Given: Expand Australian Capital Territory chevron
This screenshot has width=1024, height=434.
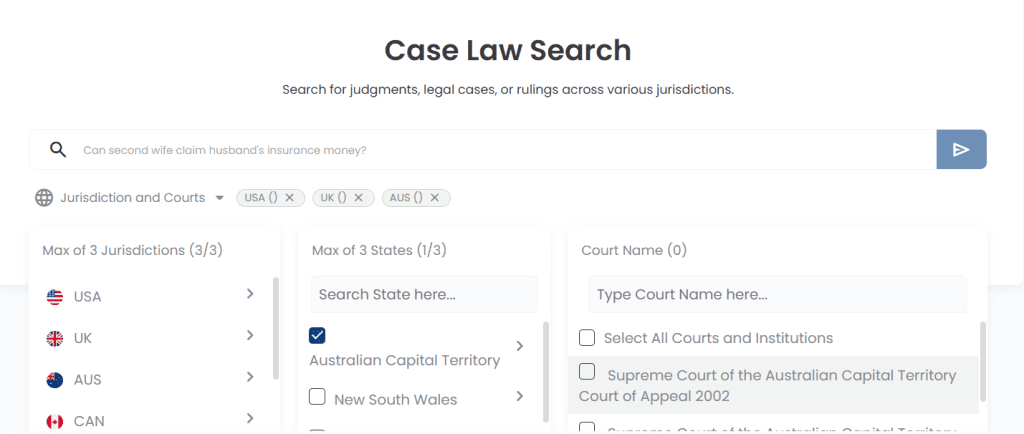Looking at the screenshot, I should [x=520, y=346].
